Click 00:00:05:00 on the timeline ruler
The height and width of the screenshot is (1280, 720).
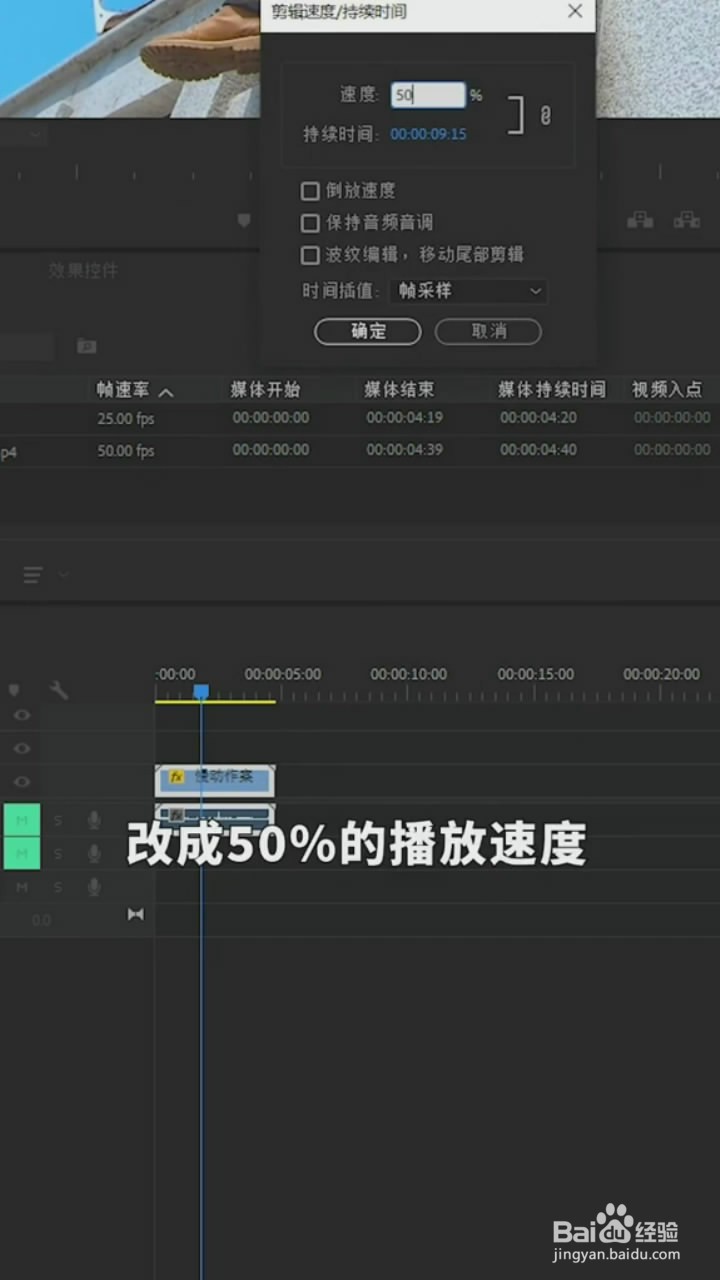[x=283, y=674]
